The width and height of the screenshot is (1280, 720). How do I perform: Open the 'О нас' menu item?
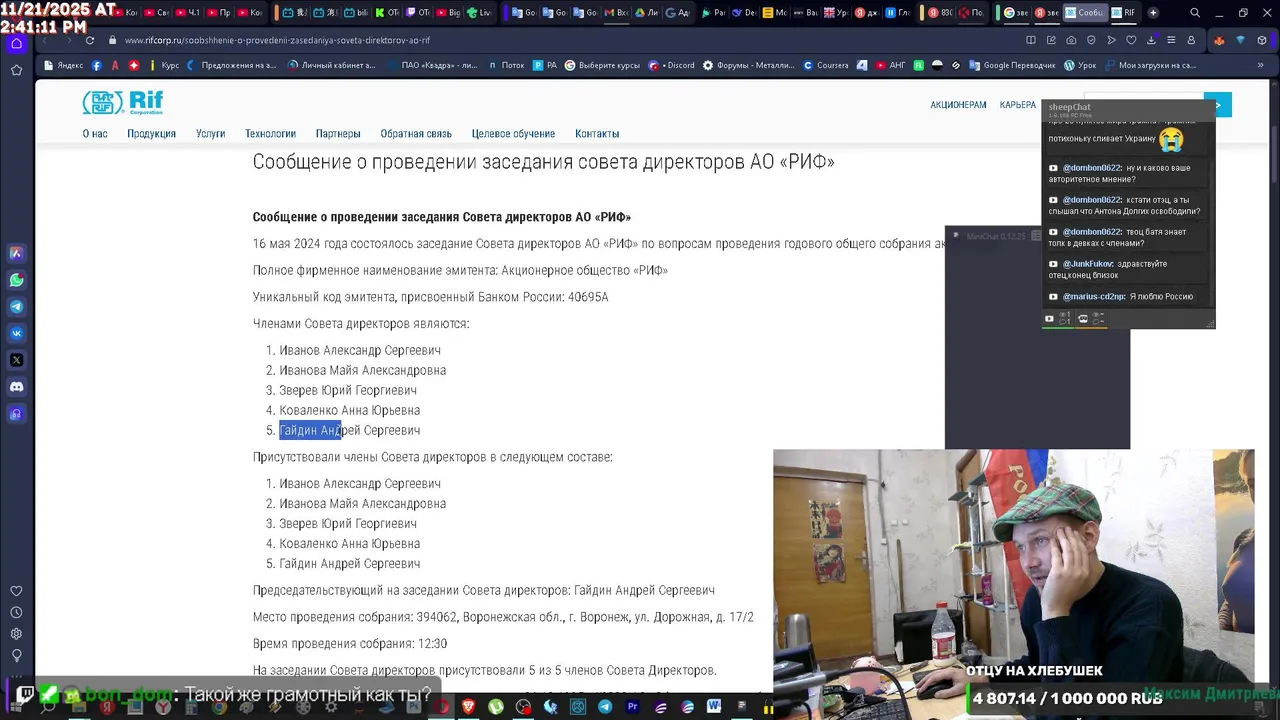coord(95,134)
